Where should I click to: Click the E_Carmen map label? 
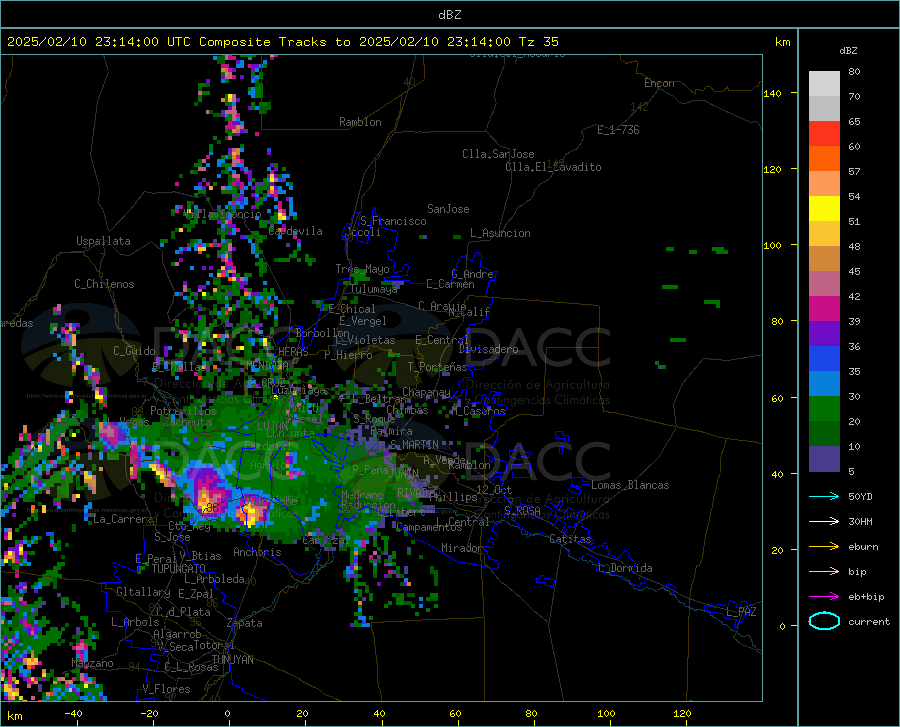[450, 284]
